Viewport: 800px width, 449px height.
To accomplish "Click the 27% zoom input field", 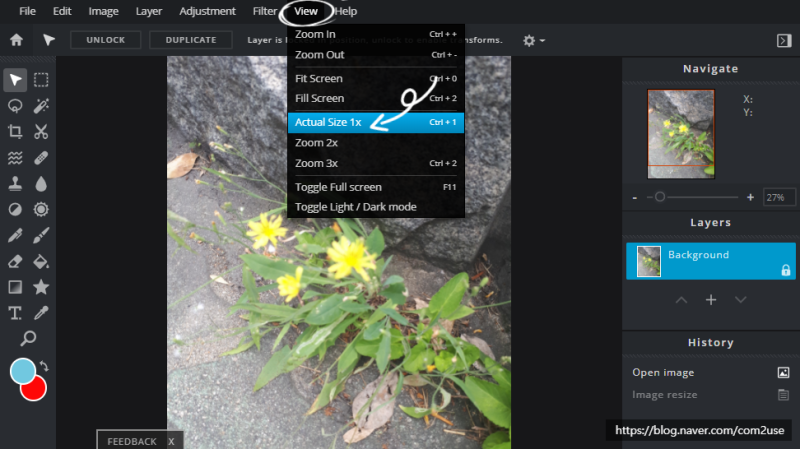I will (x=779, y=197).
